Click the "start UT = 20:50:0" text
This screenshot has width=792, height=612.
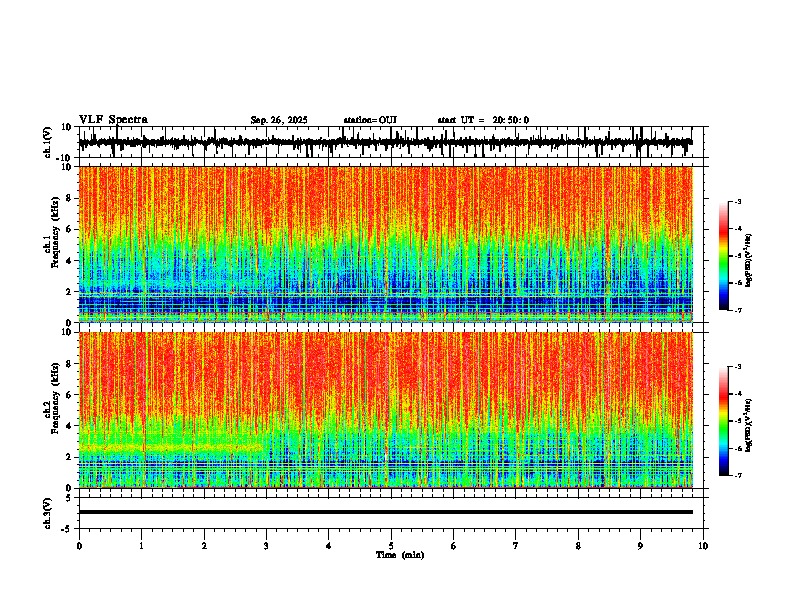click(x=483, y=120)
